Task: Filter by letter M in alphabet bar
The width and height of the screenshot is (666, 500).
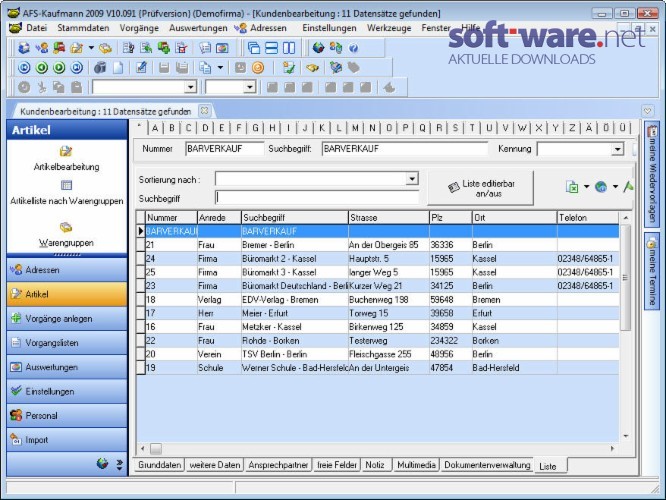Action: 355,128
